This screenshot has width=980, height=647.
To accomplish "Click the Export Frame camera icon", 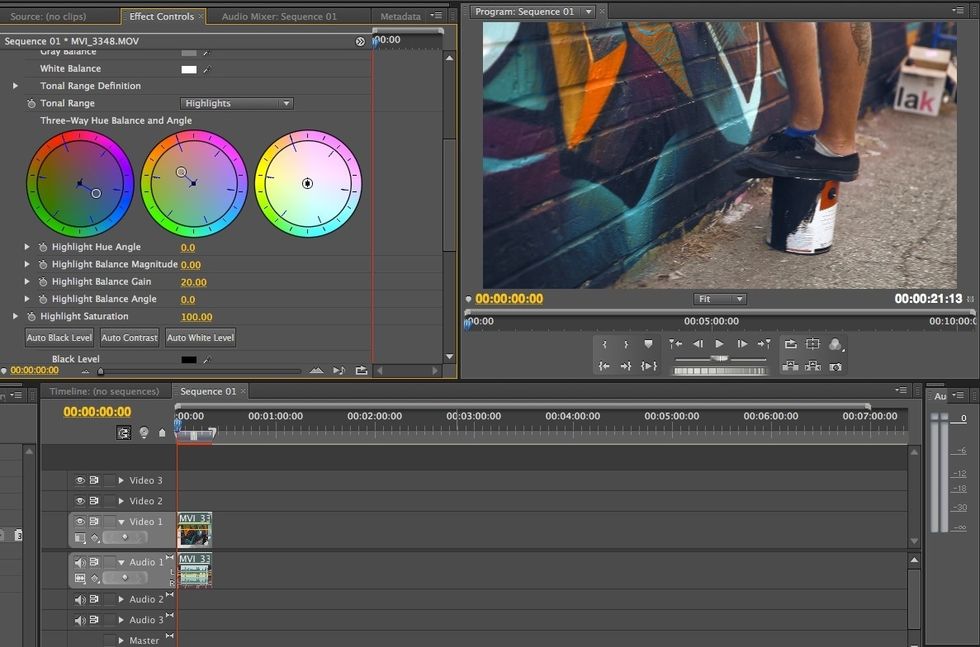I will click(836, 365).
